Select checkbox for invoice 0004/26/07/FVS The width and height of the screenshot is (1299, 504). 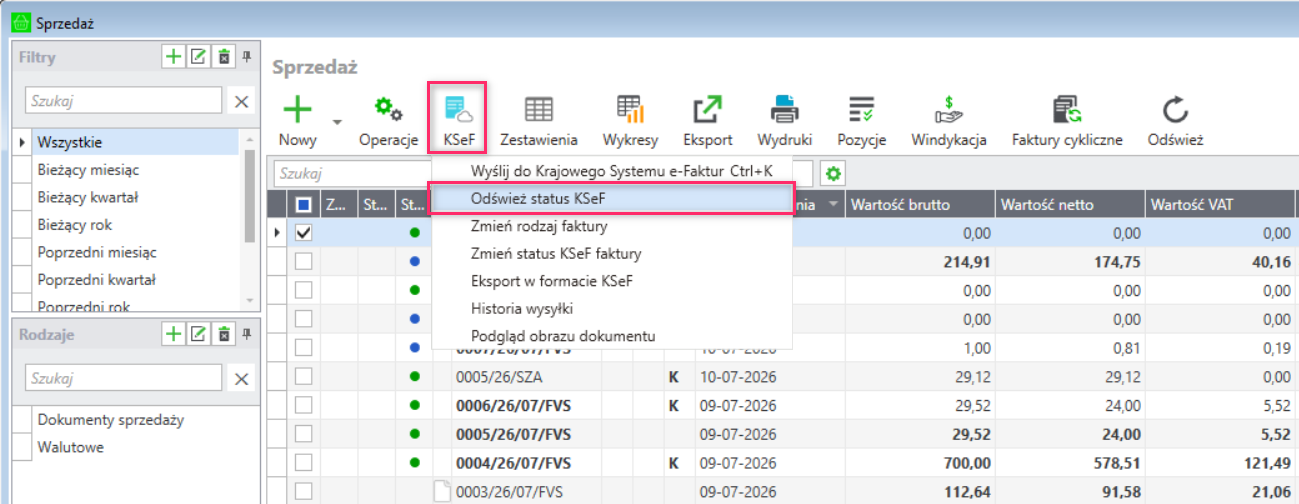coord(304,463)
